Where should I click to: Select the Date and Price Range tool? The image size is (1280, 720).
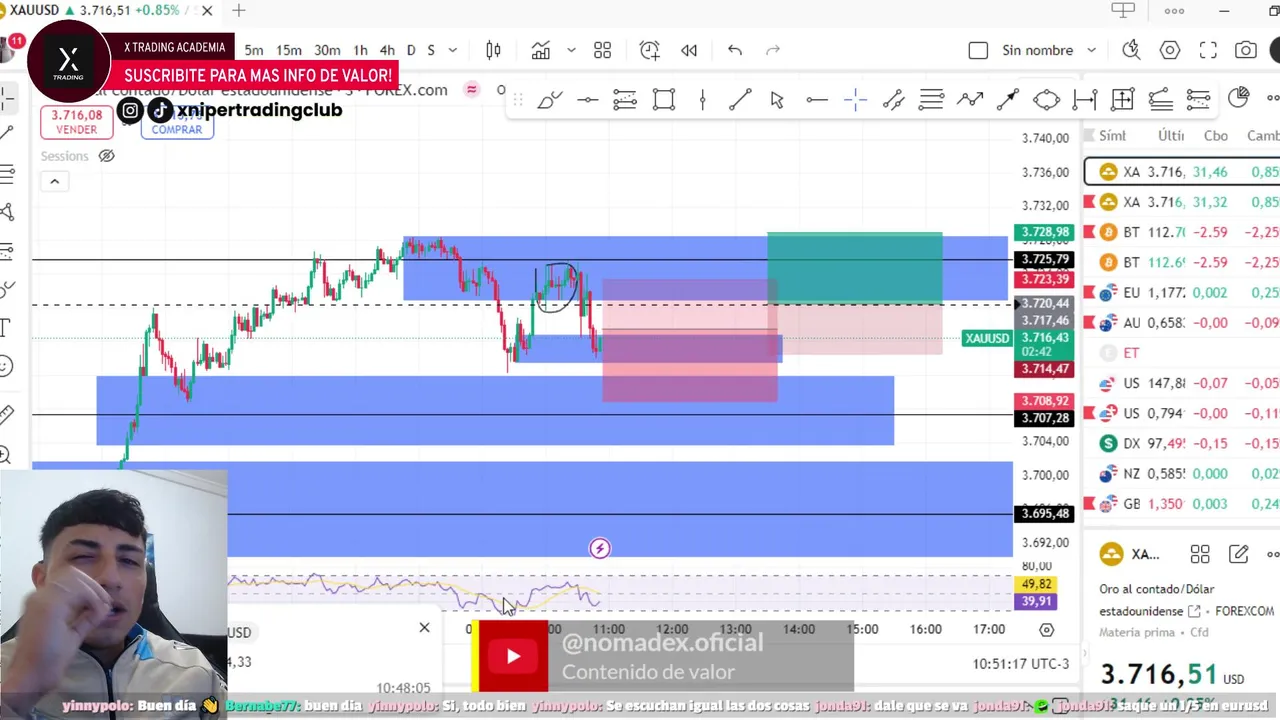(x=1122, y=99)
